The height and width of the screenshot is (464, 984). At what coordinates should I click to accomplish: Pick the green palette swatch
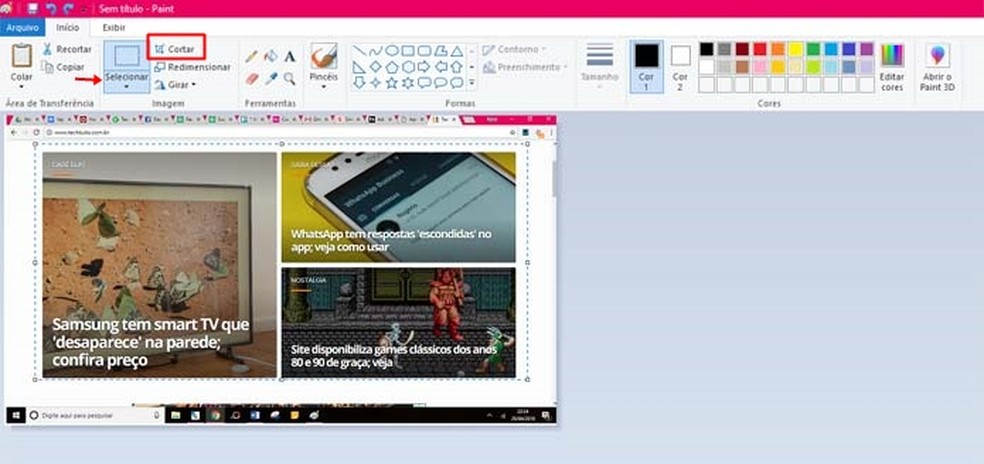pyautogui.click(x=813, y=49)
